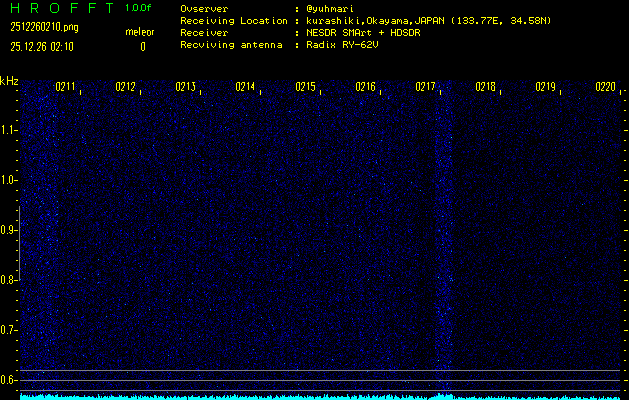This screenshot has width=629, height=400.
Task: Click the 0.9 kHz axis label
Action: tap(7, 230)
